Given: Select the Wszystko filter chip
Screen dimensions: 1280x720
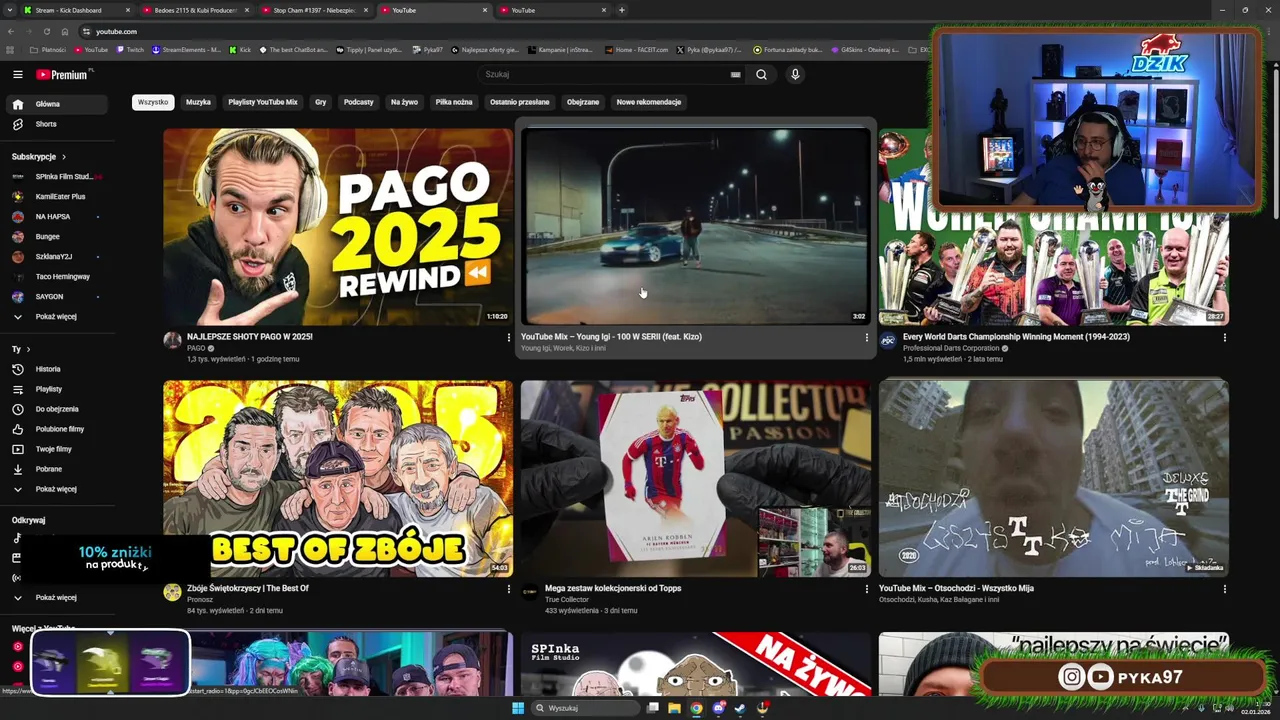Looking at the screenshot, I should 153,102.
